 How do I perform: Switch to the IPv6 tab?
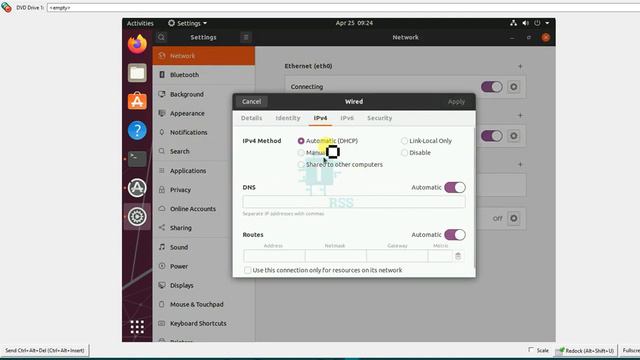point(347,118)
